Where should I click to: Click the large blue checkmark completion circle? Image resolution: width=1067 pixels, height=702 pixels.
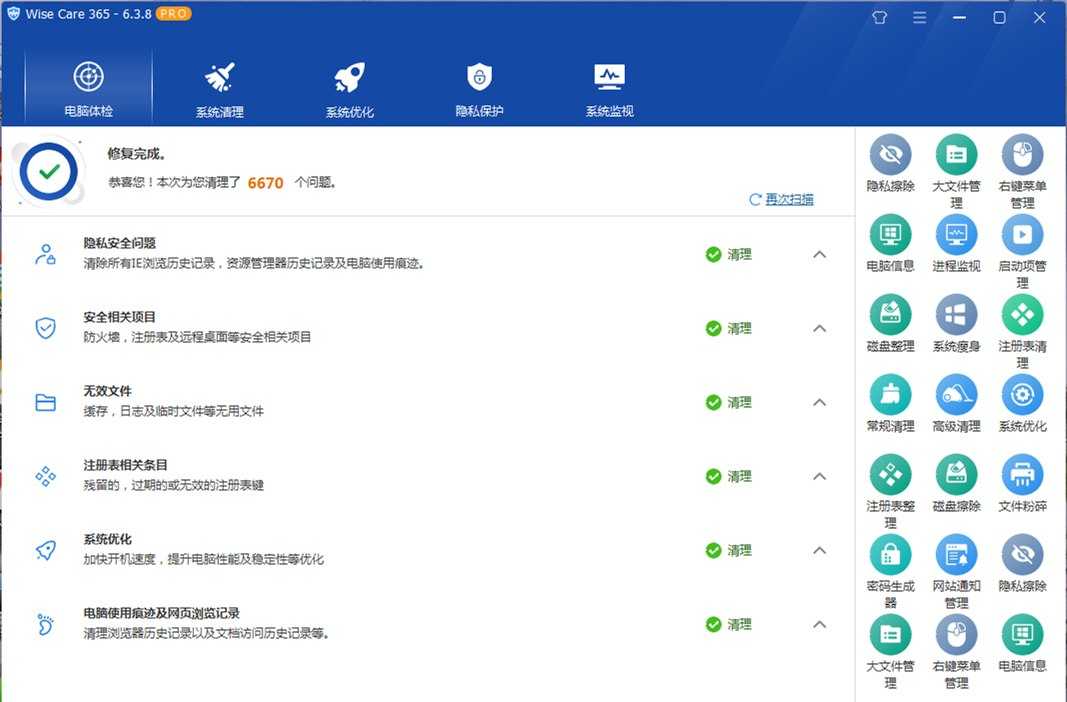(49, 171)
